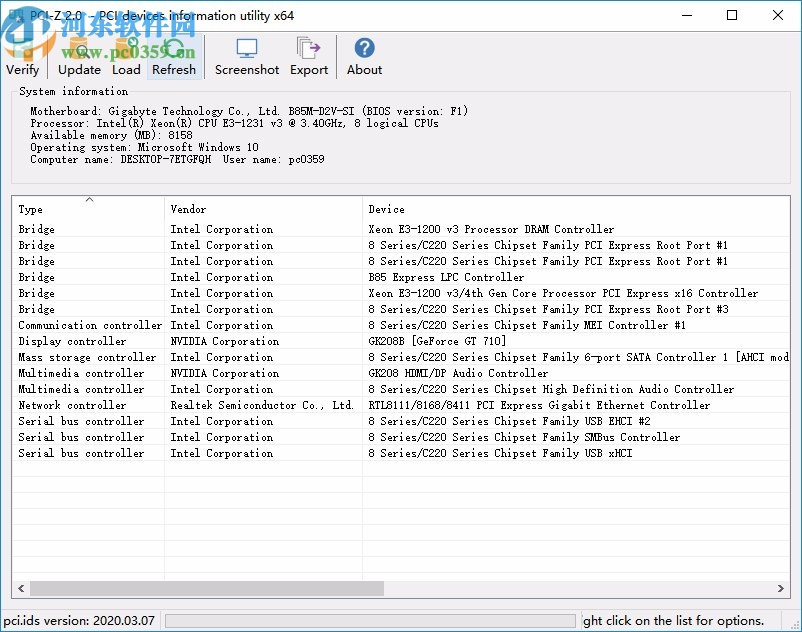Screen dimensions: 802x632
Task: Open the About dialog icon
Action: 364,57
